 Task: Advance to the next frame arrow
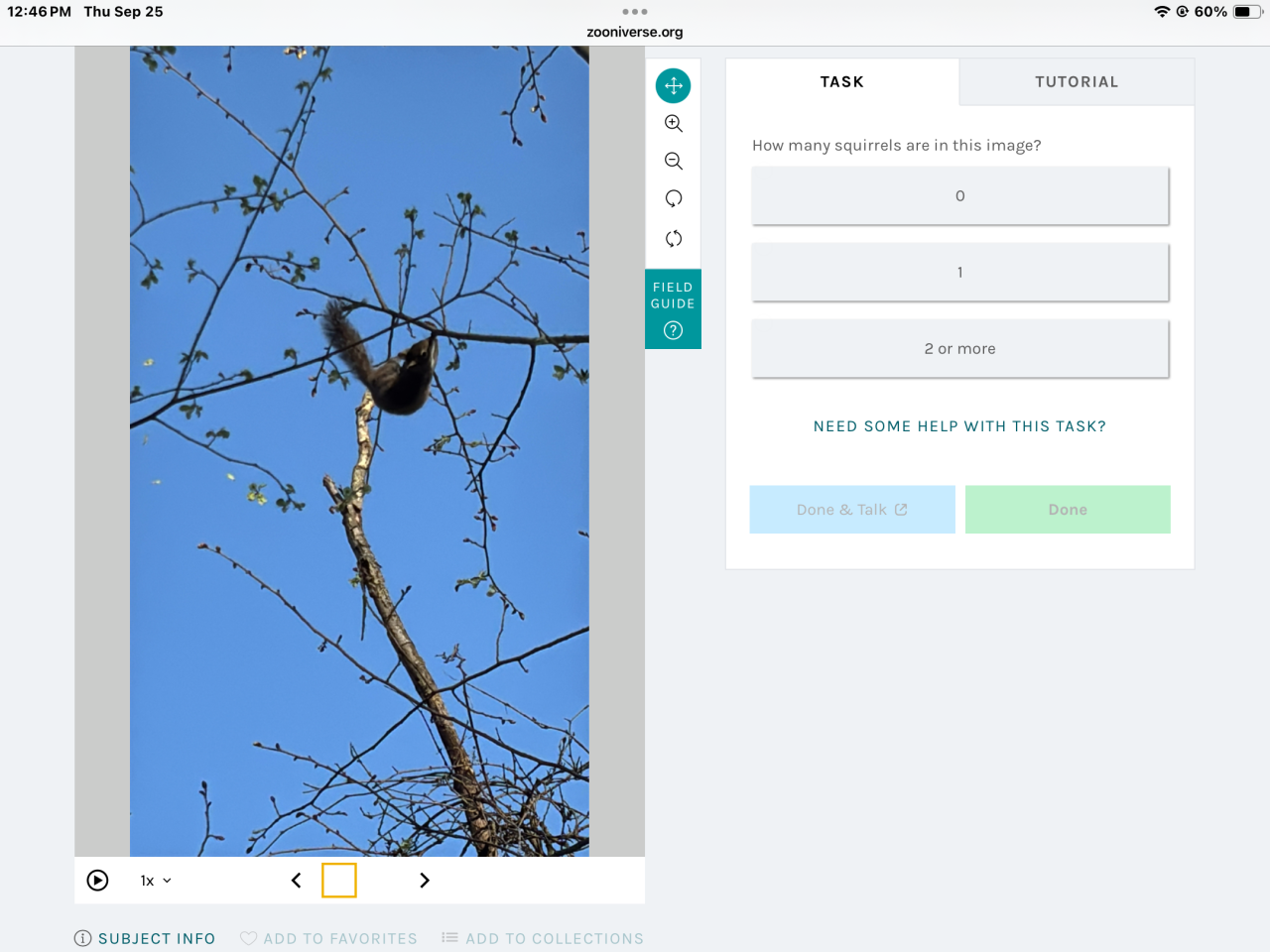tap(425, 880)
